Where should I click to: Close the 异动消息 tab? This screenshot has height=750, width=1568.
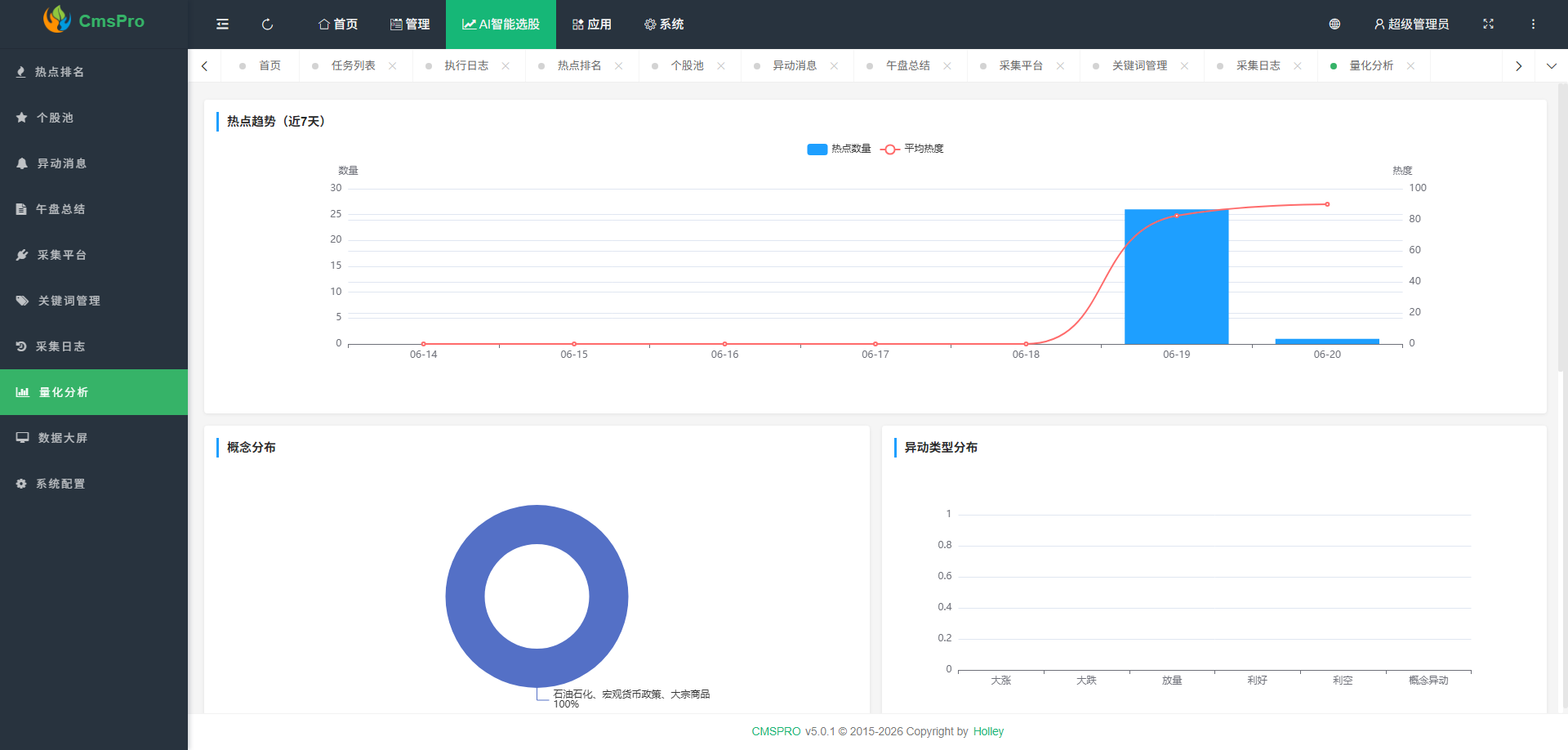tap(834, 66)
